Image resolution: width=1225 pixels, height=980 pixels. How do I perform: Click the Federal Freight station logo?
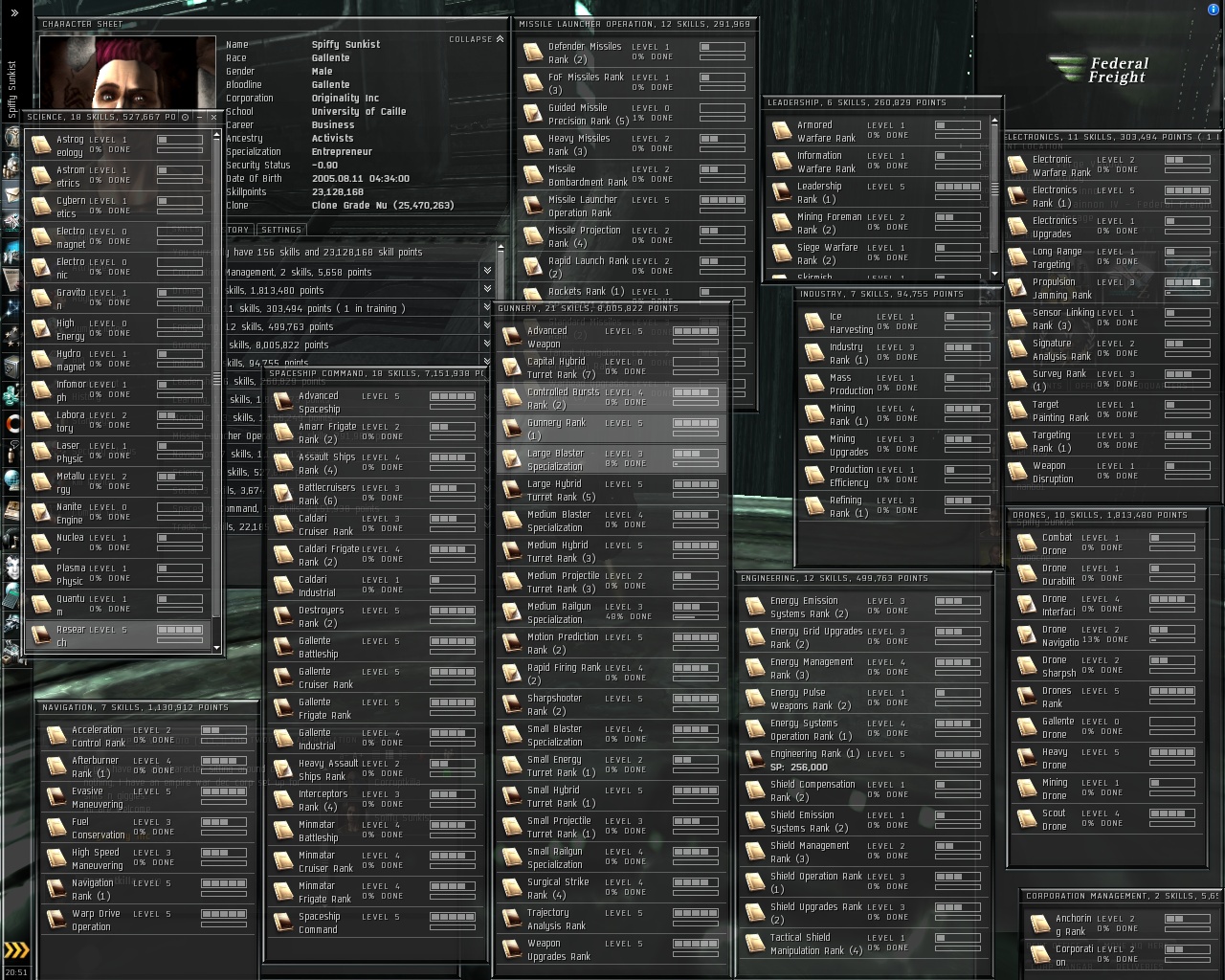[1100, 70]
